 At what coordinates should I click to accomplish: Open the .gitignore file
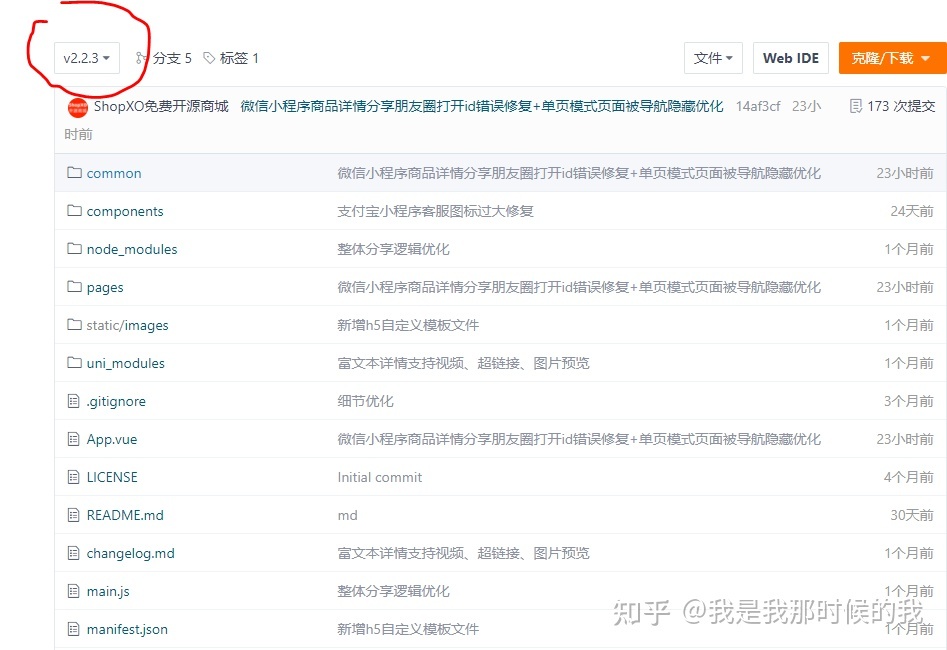(116, 402)
